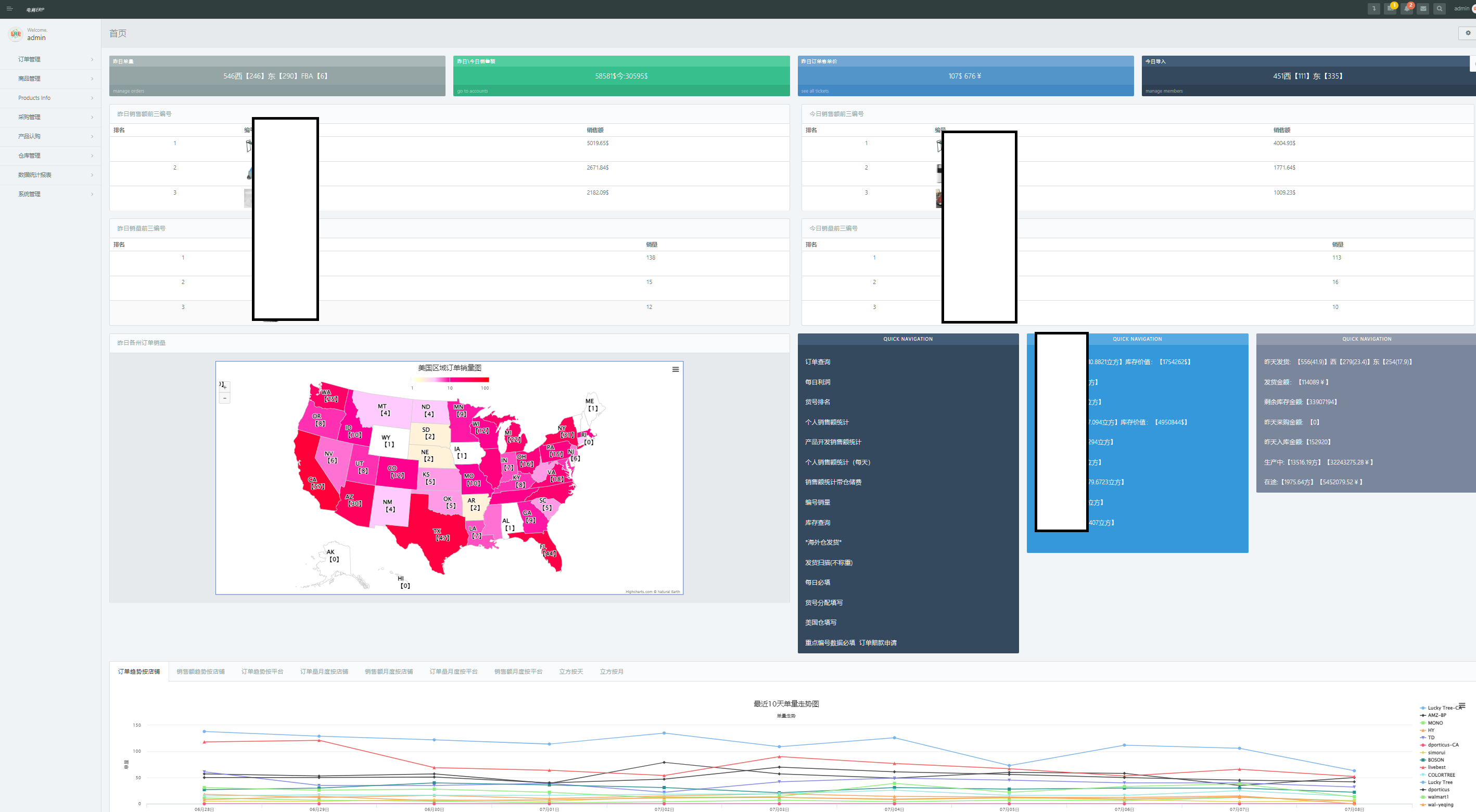
Task: Hide dporticus-CA series in legend
Action: 1440,745
